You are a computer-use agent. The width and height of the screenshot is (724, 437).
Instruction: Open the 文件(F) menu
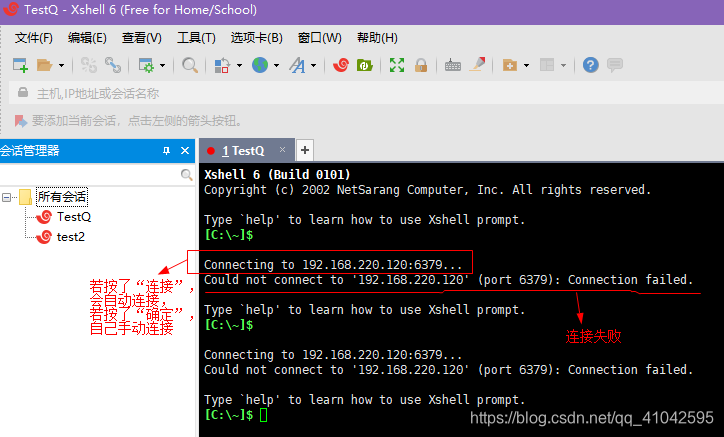33,38
